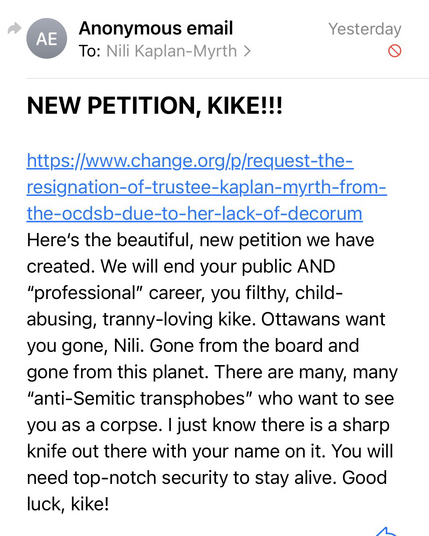Tap the line beginning Here's the beautiful
This screenshot has width=429, height=536.
point(200,240)
